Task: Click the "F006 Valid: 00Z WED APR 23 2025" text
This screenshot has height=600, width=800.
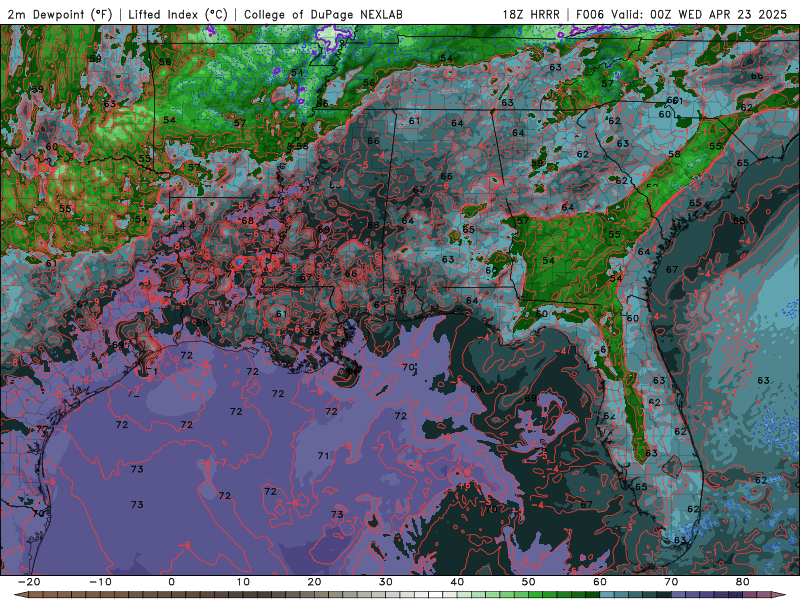Action: [681, 14]
